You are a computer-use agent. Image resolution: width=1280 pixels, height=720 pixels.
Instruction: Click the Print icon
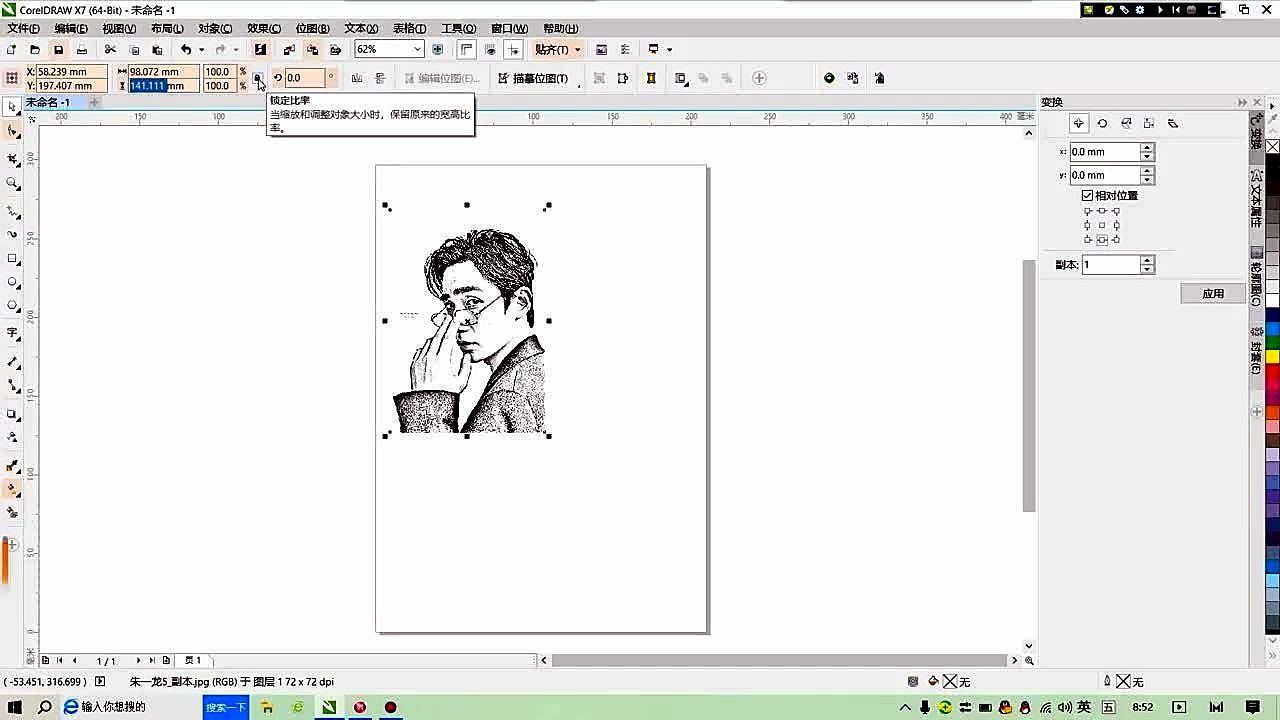[x=82, y=49]
